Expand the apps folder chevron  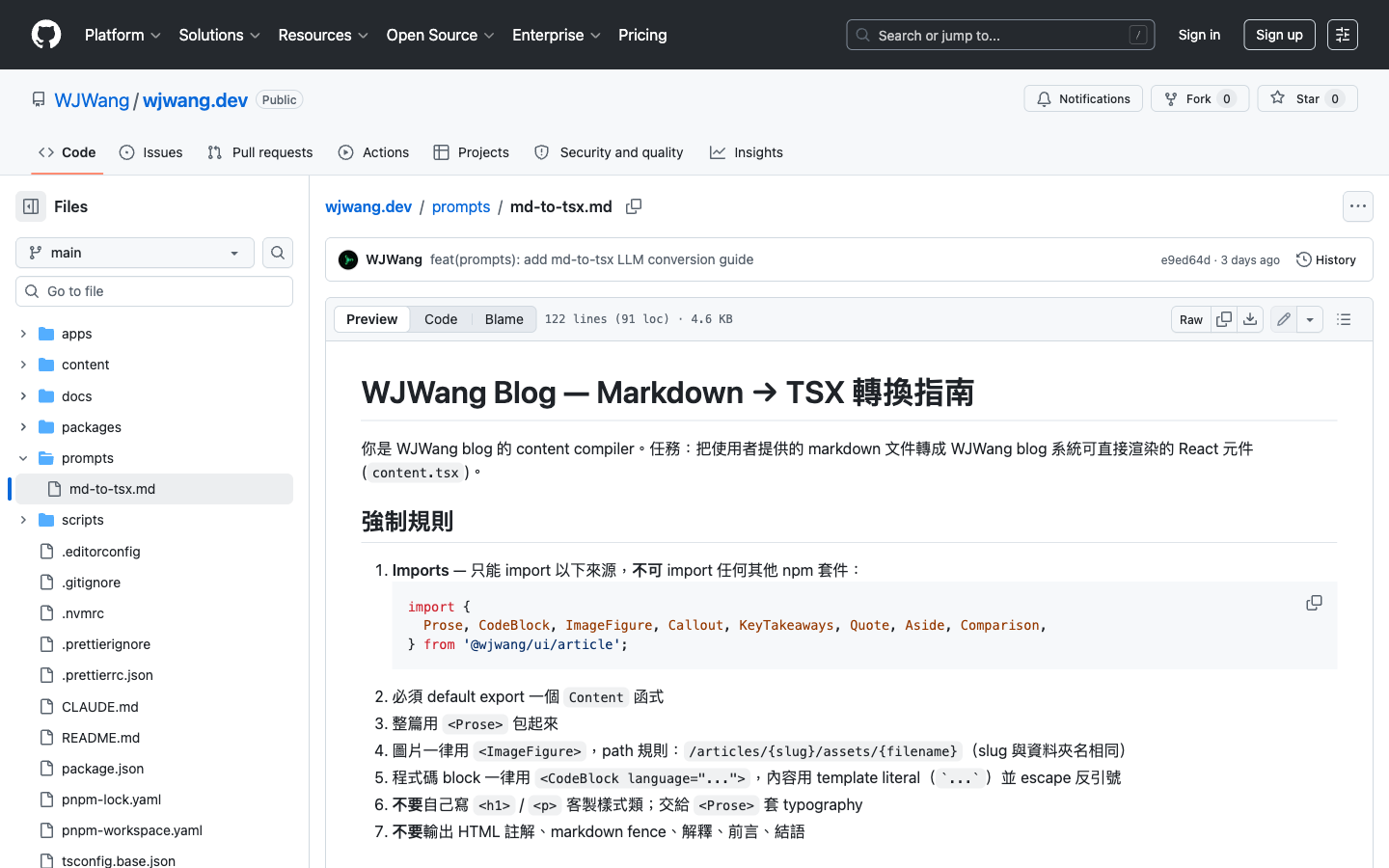pos(23,334)
